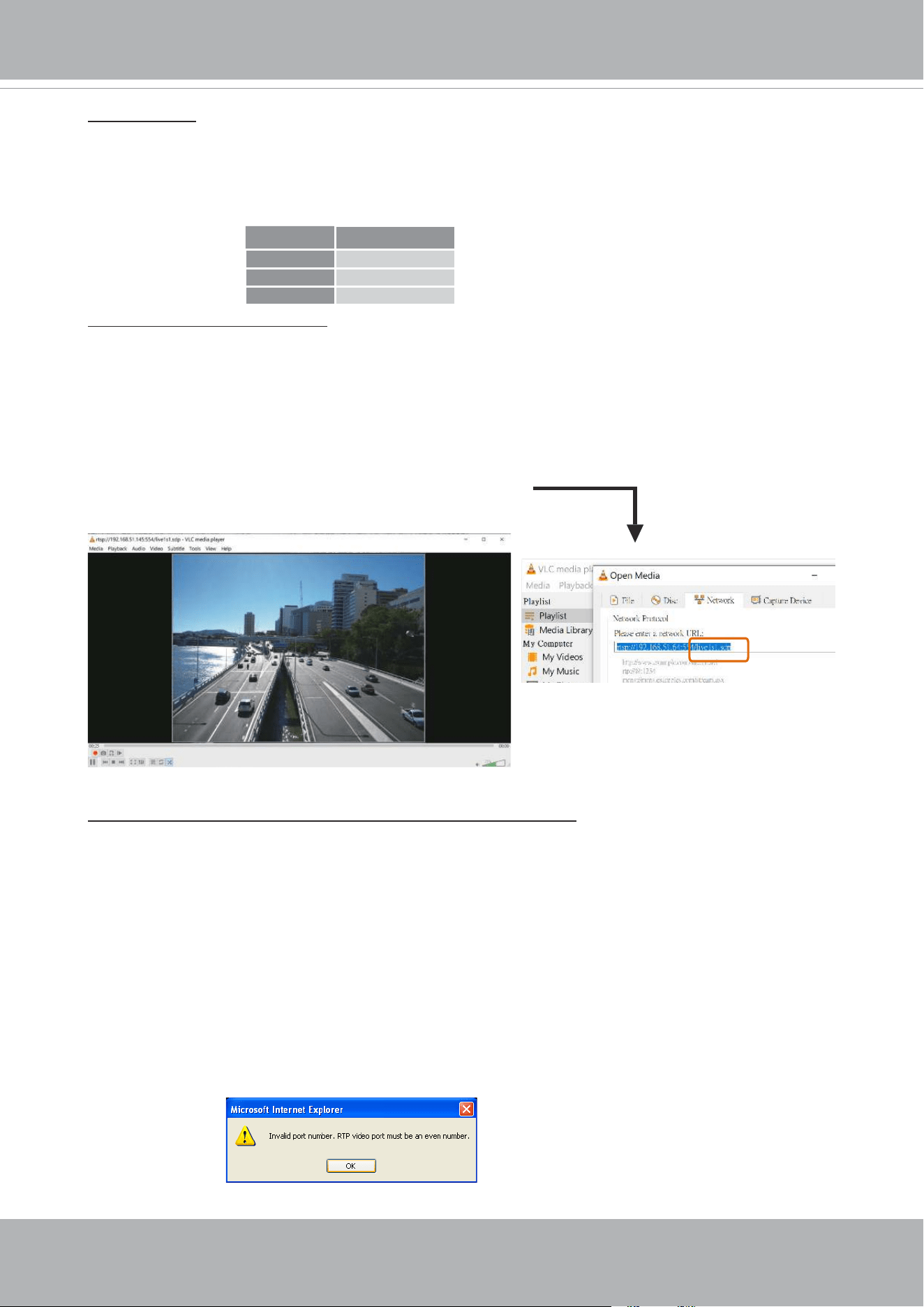Click the Next media button in VLC

(x=121, y=762)
